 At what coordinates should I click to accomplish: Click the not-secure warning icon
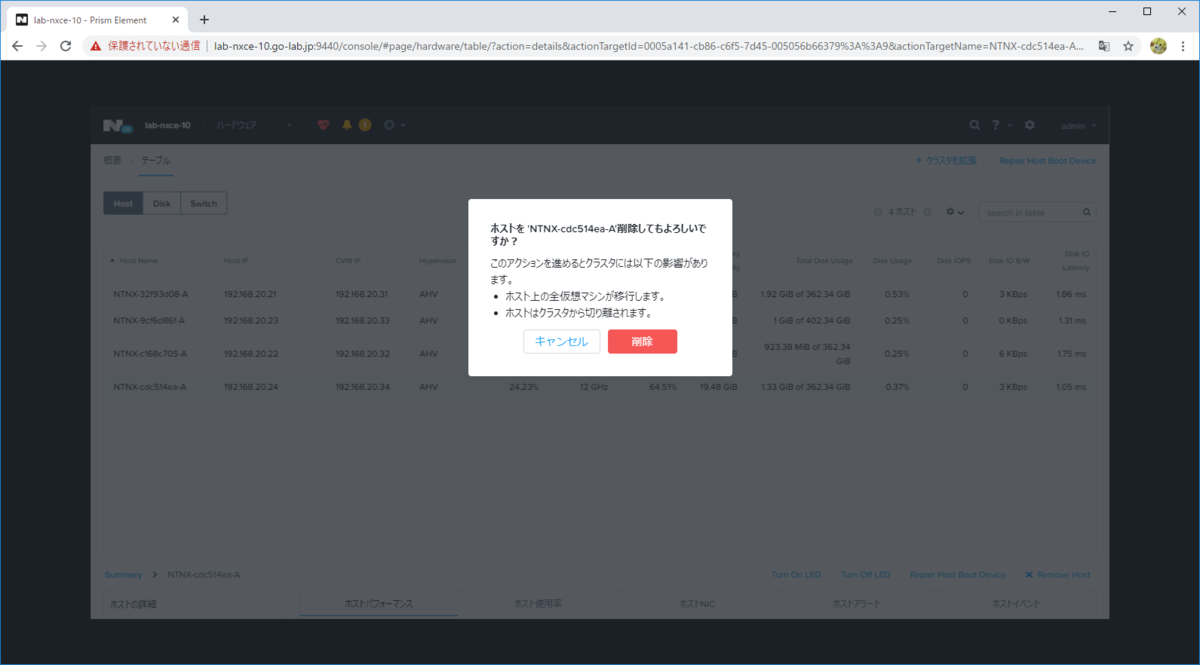(x=95, y=46)
